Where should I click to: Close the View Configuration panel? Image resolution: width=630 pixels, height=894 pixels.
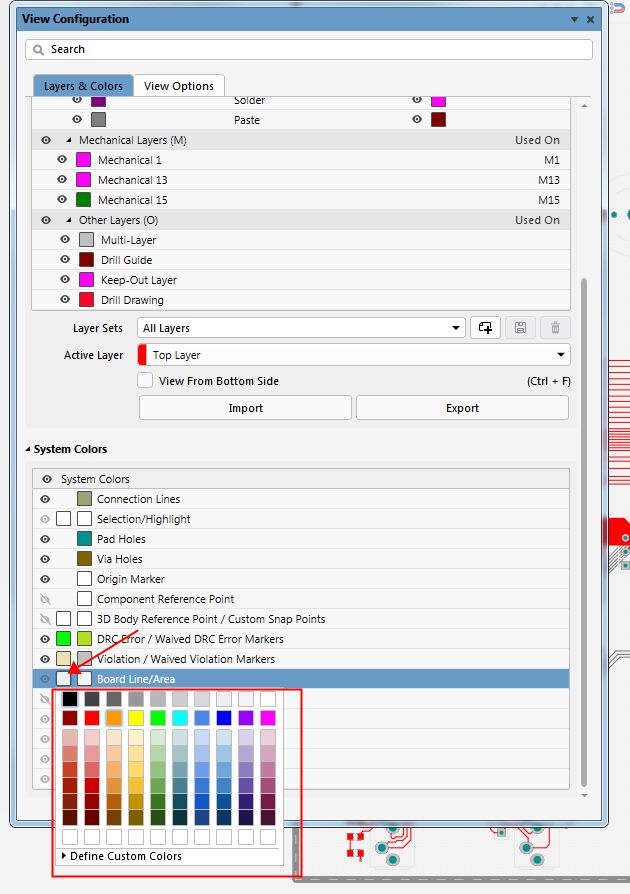tap(591, 19)
